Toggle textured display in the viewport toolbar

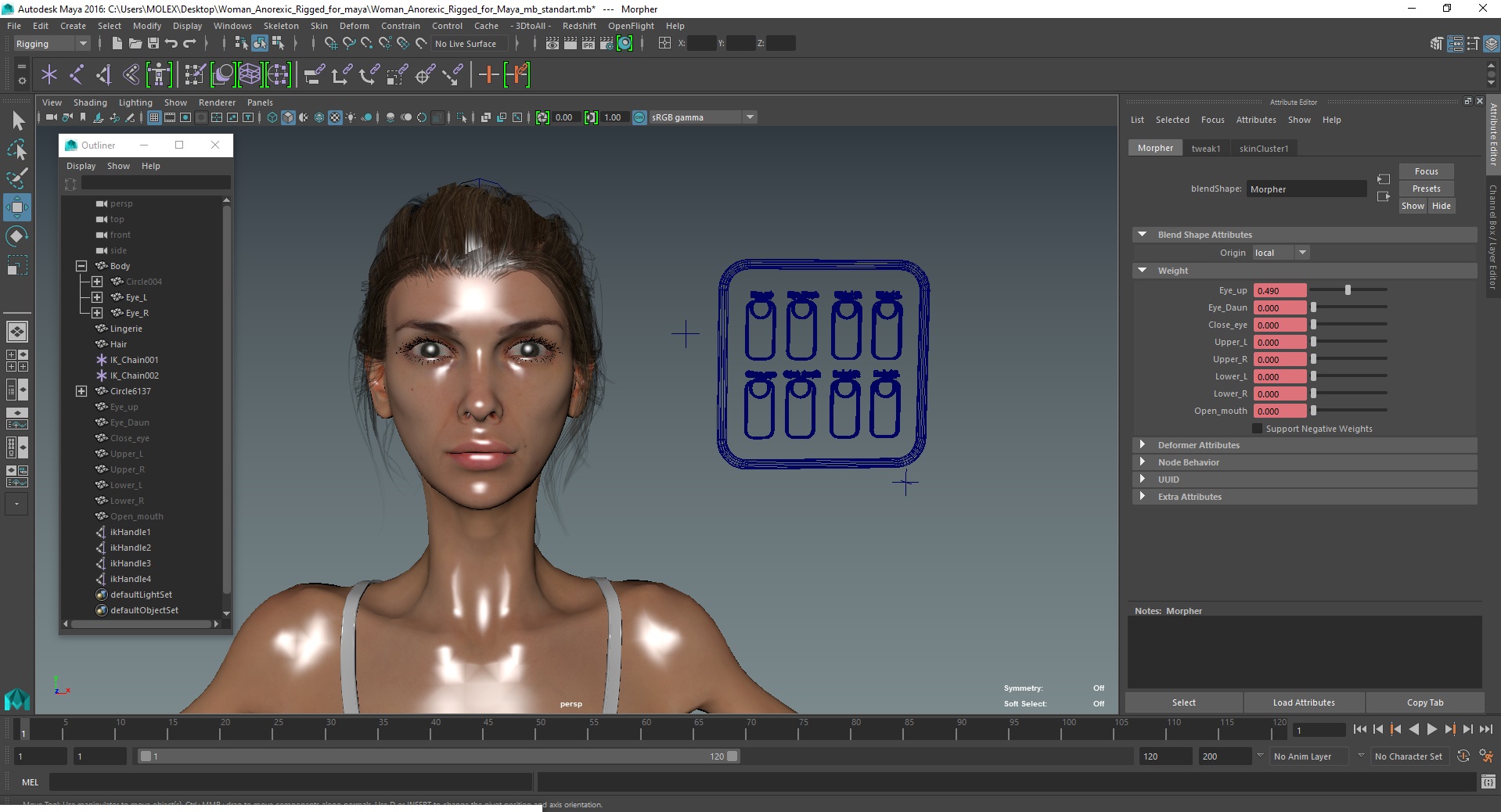point(335,117)
